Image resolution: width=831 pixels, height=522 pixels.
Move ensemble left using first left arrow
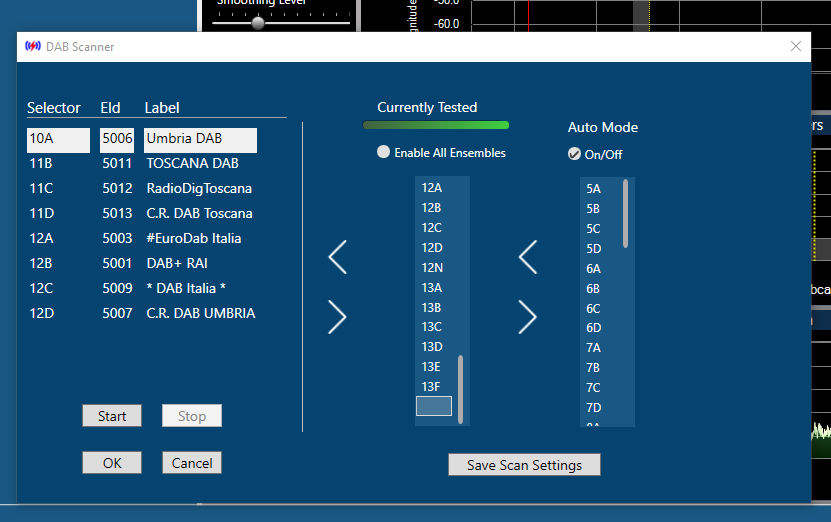tap(338, 257)
